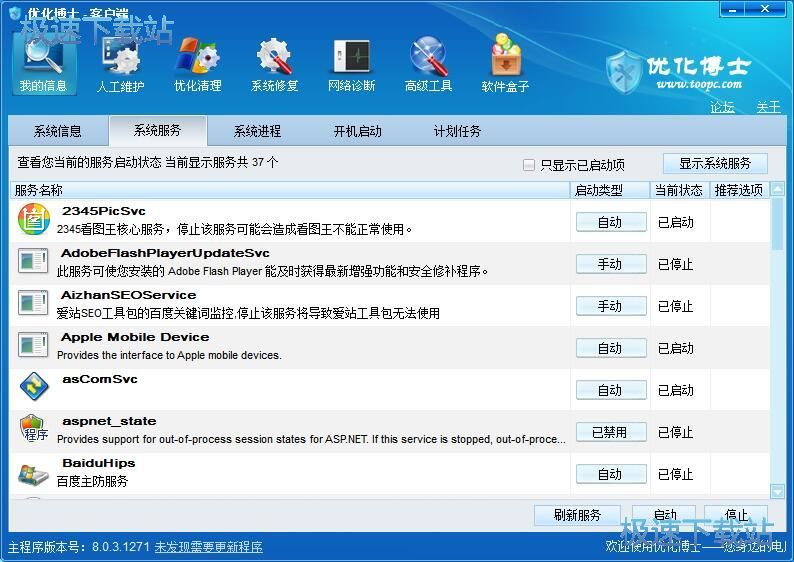The image size is (794, 562).
Task: Click the scrollbar down arrow
Action: pyautogui.click(x=777, y=491)
